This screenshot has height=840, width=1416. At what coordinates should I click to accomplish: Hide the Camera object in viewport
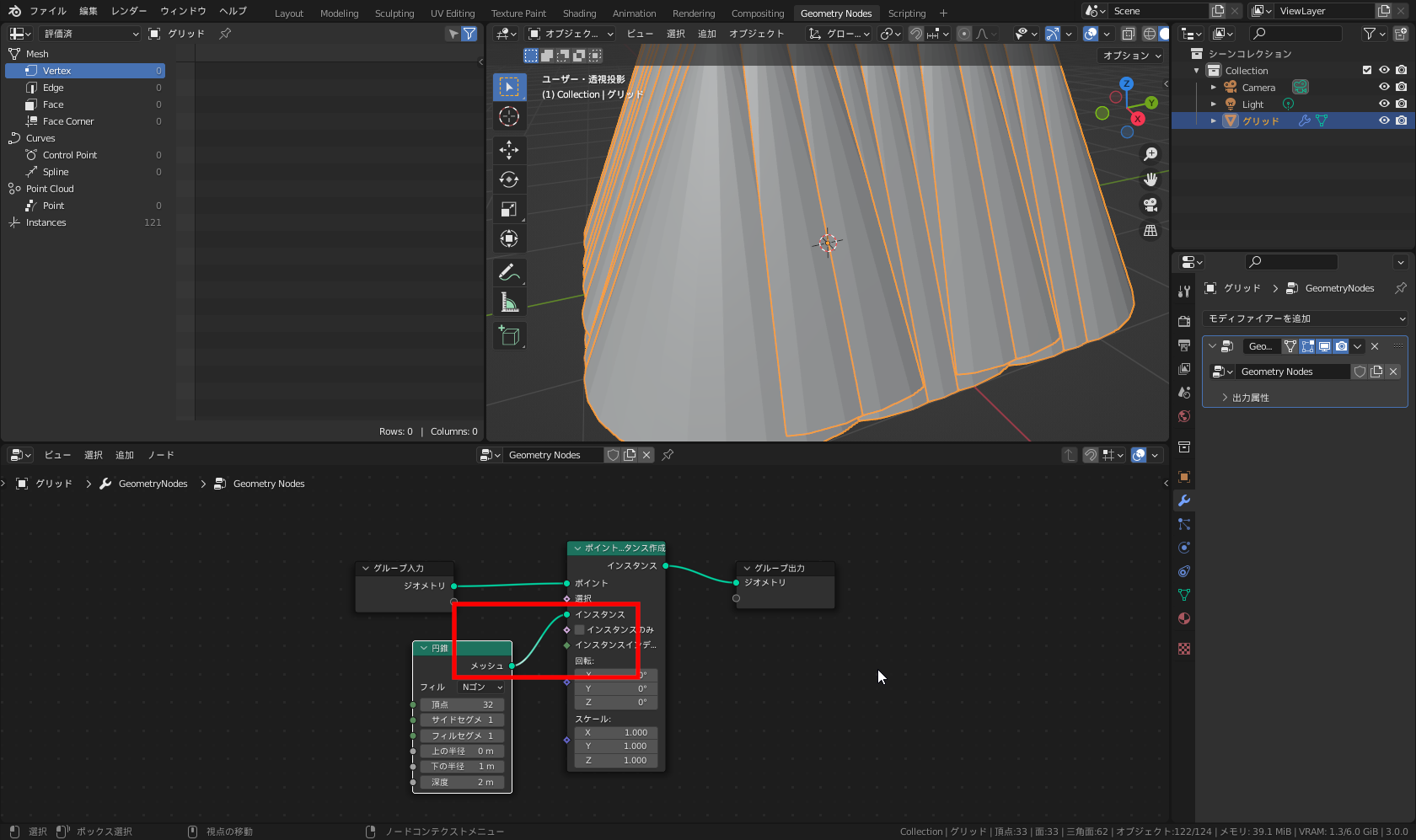click(1384, 87)
